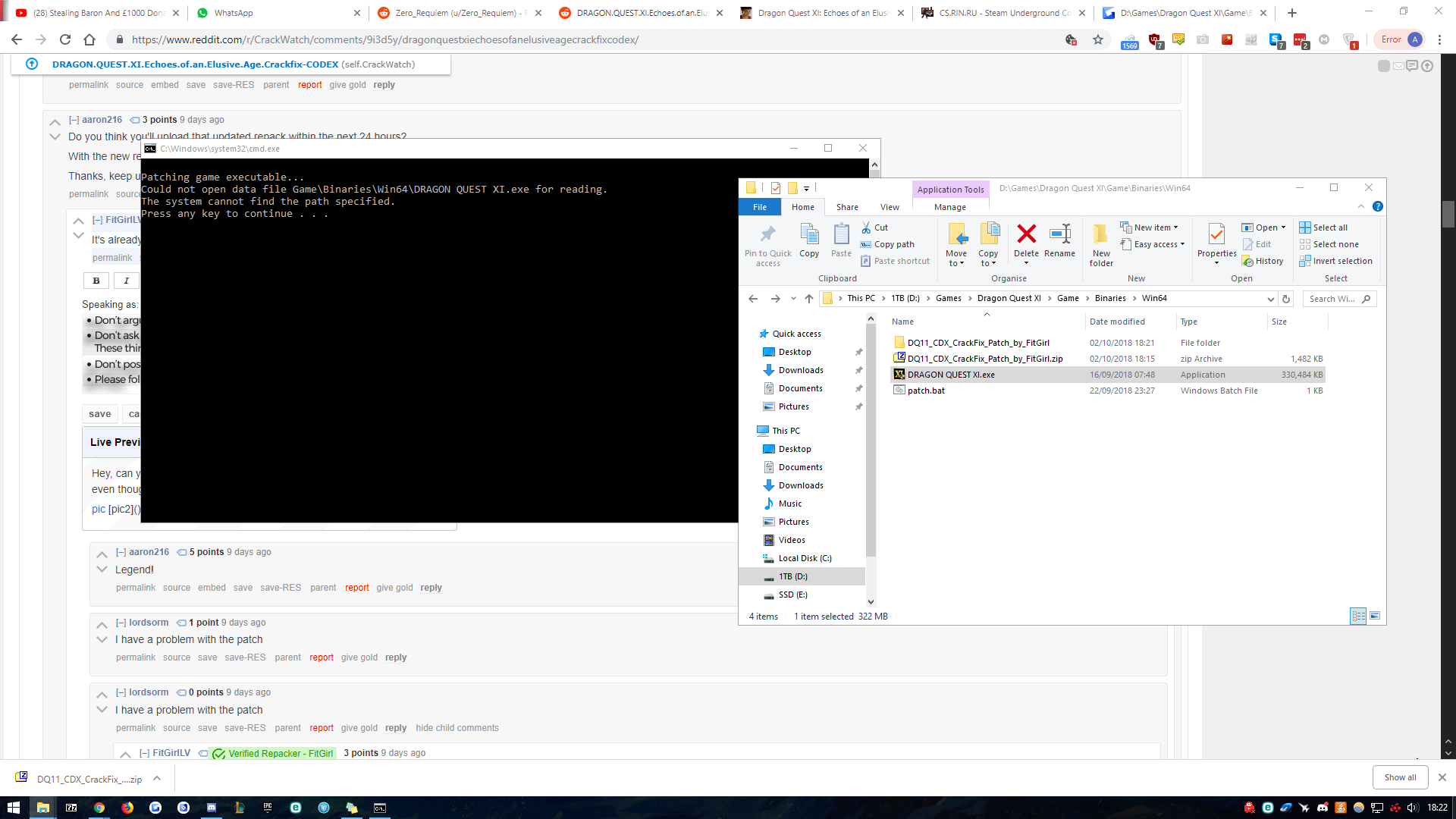Click the Cut scissors icon
The width and height of the screenshot is (1456, 819).
(866, 227)
